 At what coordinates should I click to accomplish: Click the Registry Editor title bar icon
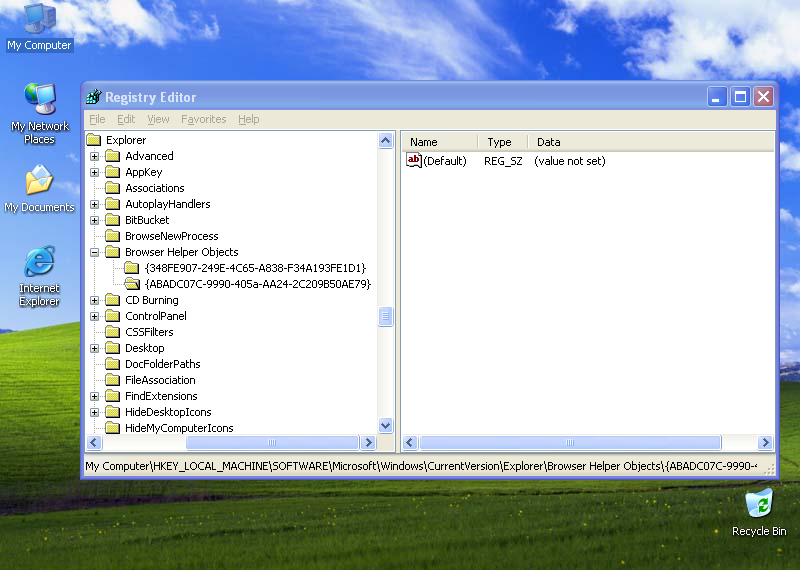(x=94, y=96)
